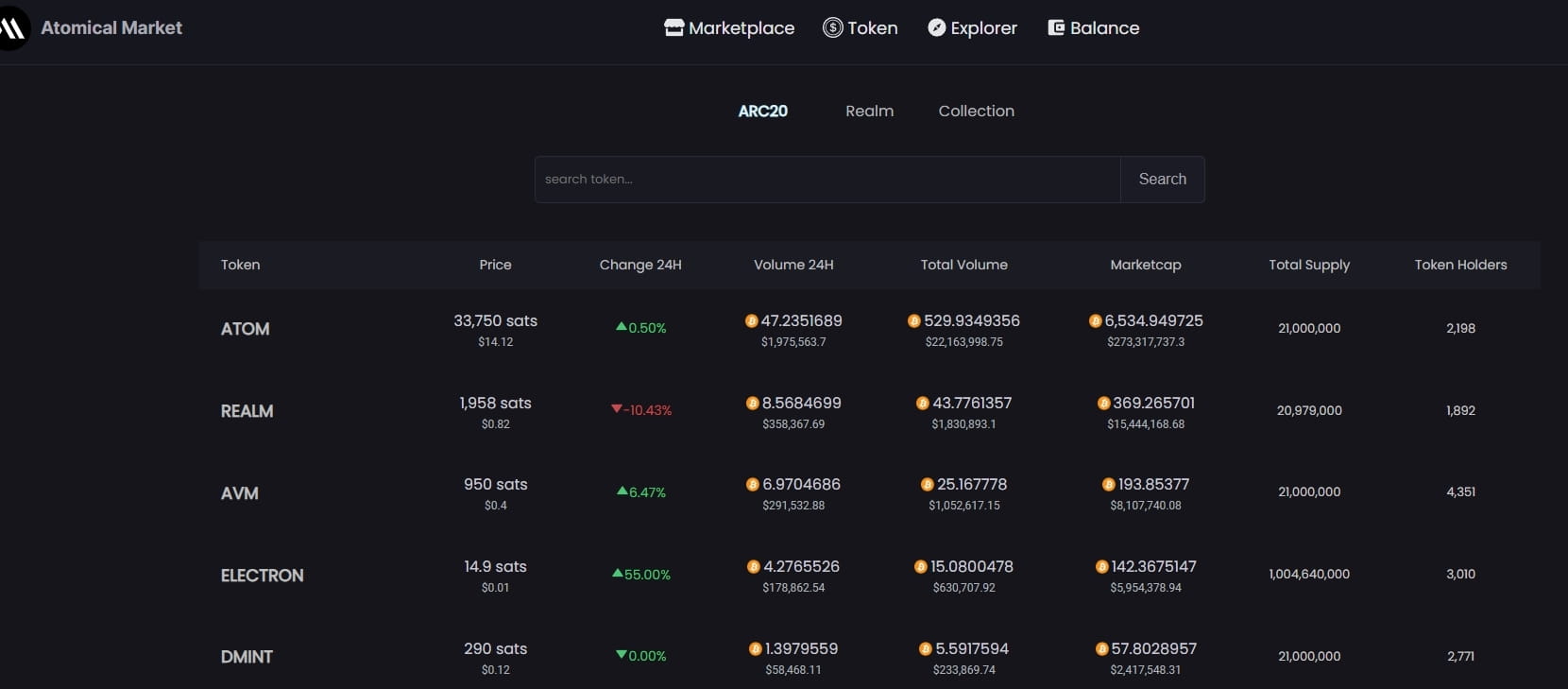This screenshot has width=1568, height=689.
Task: Click the Atomical Market logo icon
Action: [x=12, y=27]
